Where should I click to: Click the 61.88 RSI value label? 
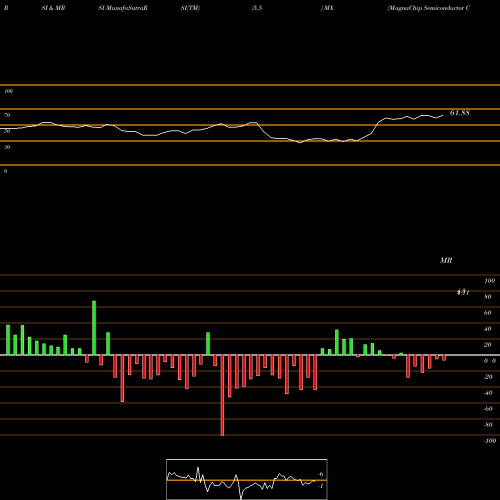[x=460, y=113]
